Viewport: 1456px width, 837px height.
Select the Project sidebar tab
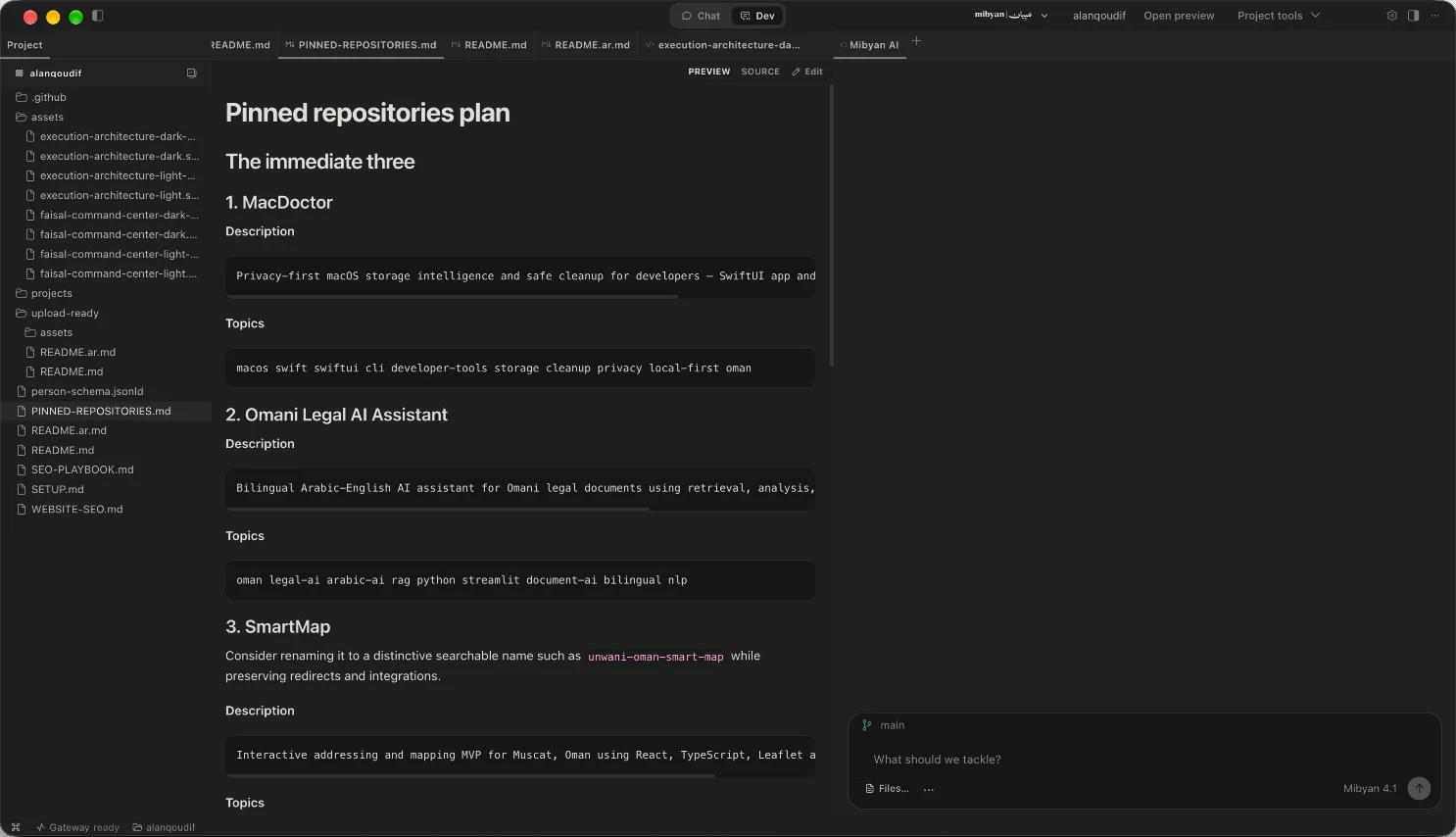click(x=24, y=45)
